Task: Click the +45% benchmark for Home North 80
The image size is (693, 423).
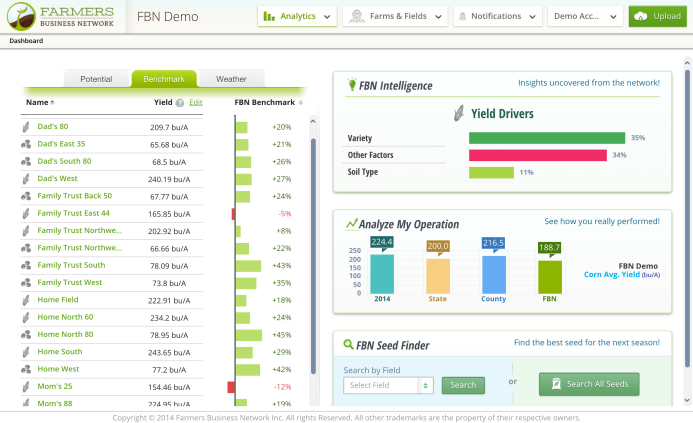Action: [x=282, y=335]
